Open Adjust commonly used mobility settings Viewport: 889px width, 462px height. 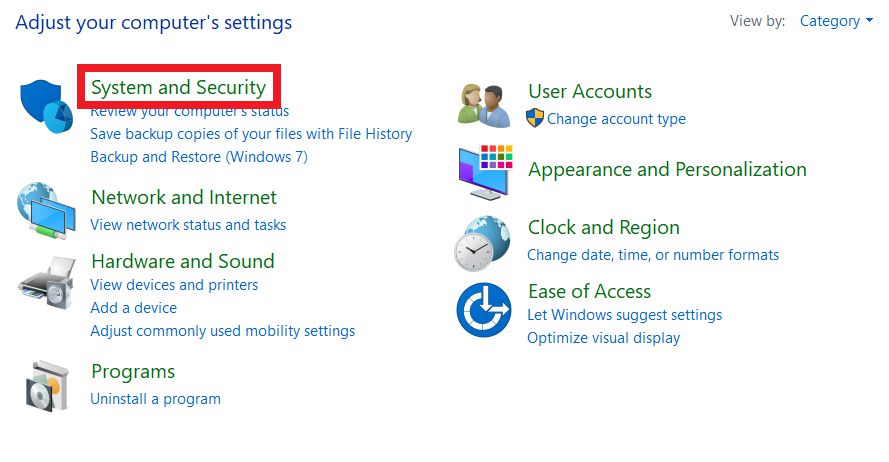click(222, 331)
